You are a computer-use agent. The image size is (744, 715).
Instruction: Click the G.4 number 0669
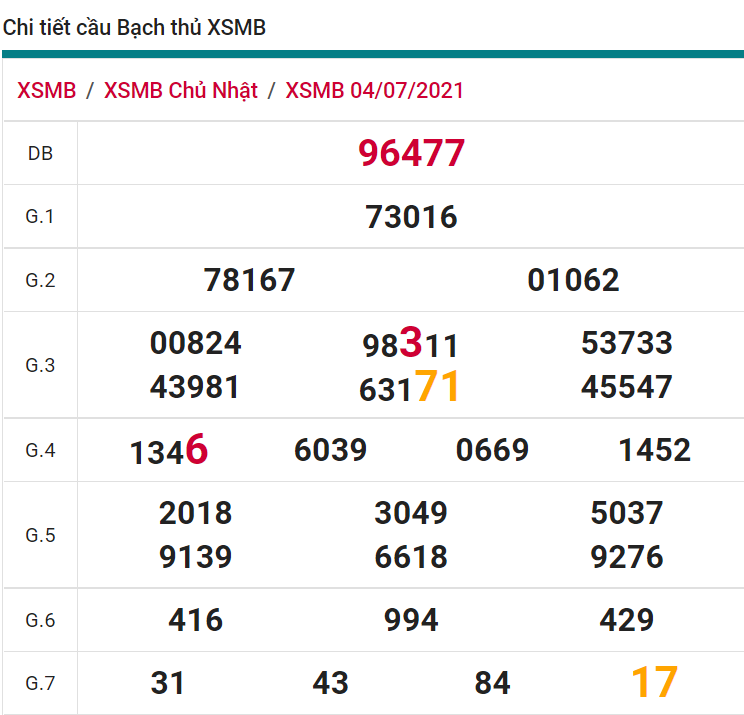pos(492,450)
